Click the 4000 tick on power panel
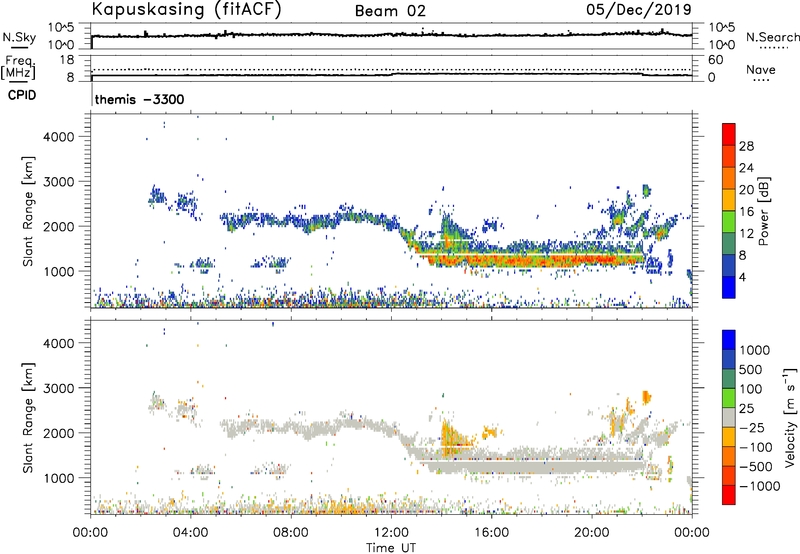This screenshot has height=554, width=800. (x=59, y=137)
